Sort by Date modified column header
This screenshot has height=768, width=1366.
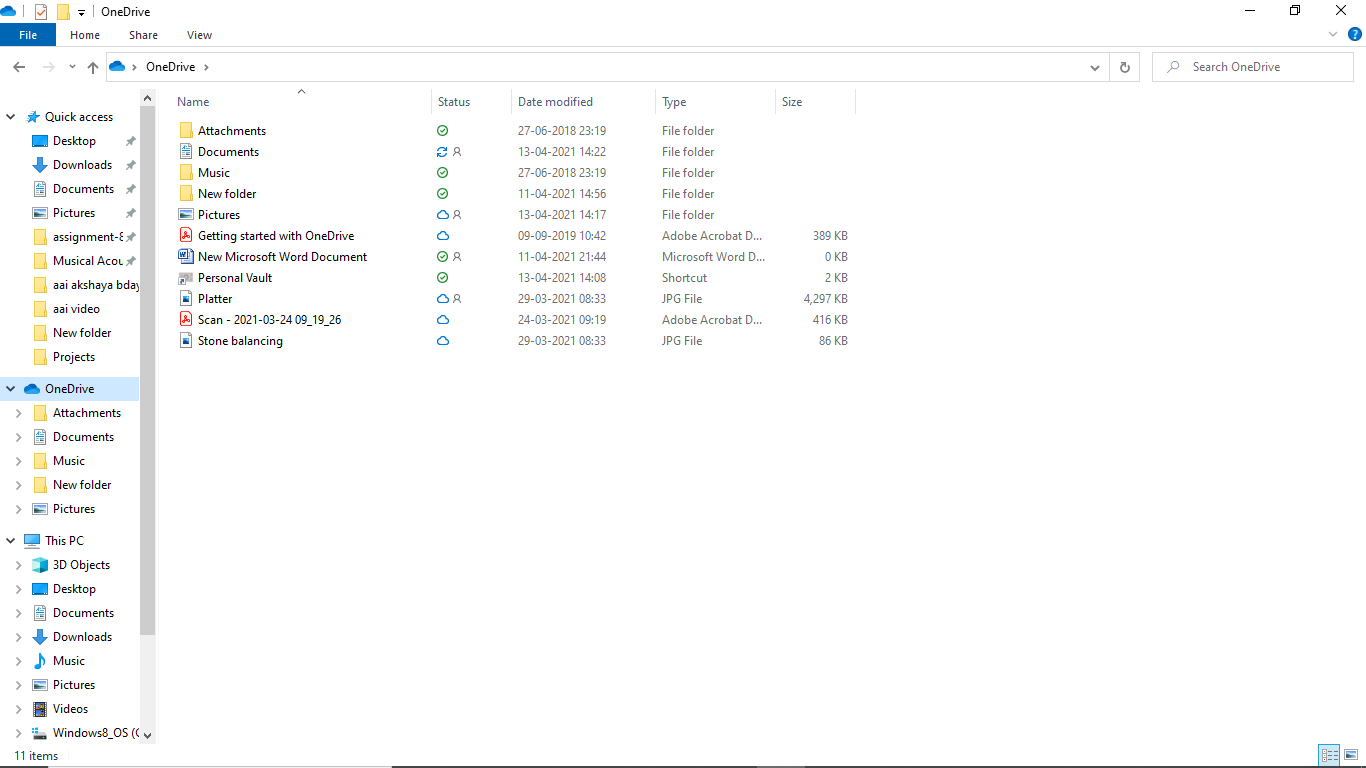pyautogui.click(x=583, y=102)
